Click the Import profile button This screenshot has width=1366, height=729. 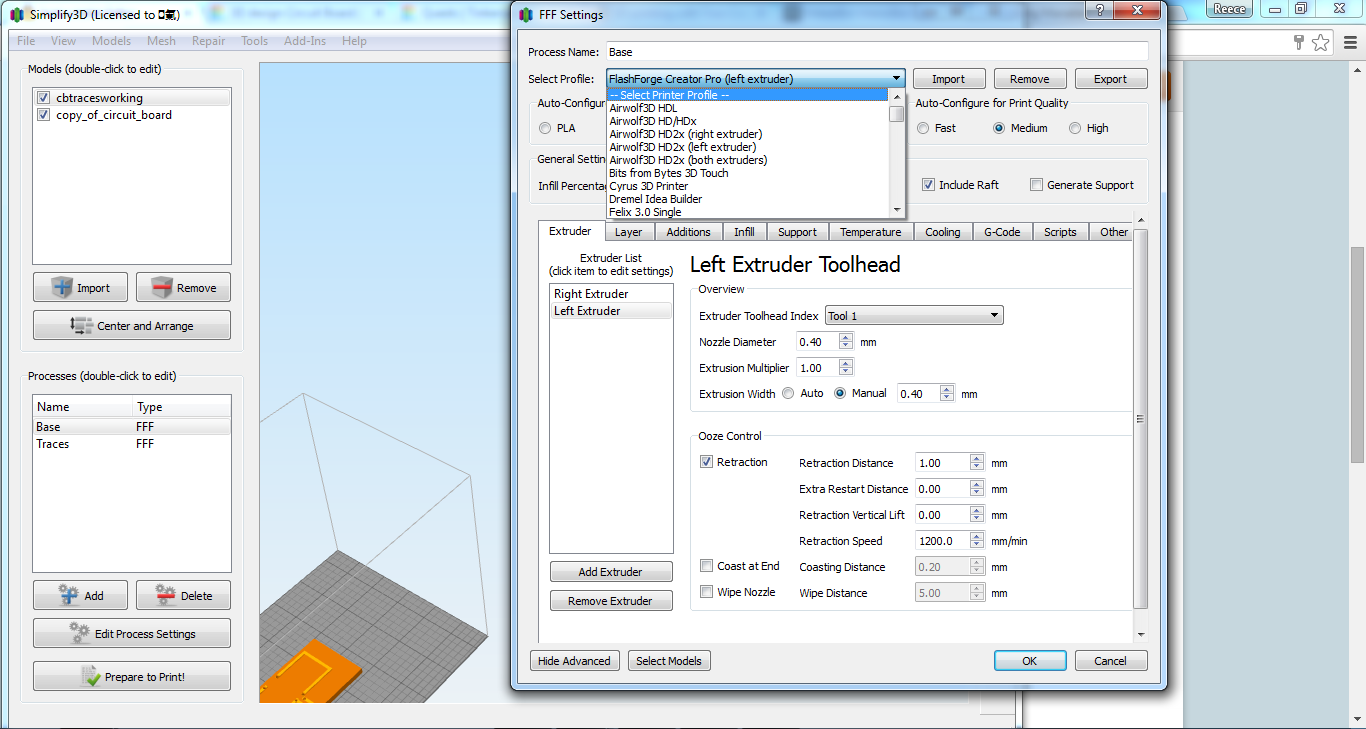pyautogui.click(x=949, y=79)
